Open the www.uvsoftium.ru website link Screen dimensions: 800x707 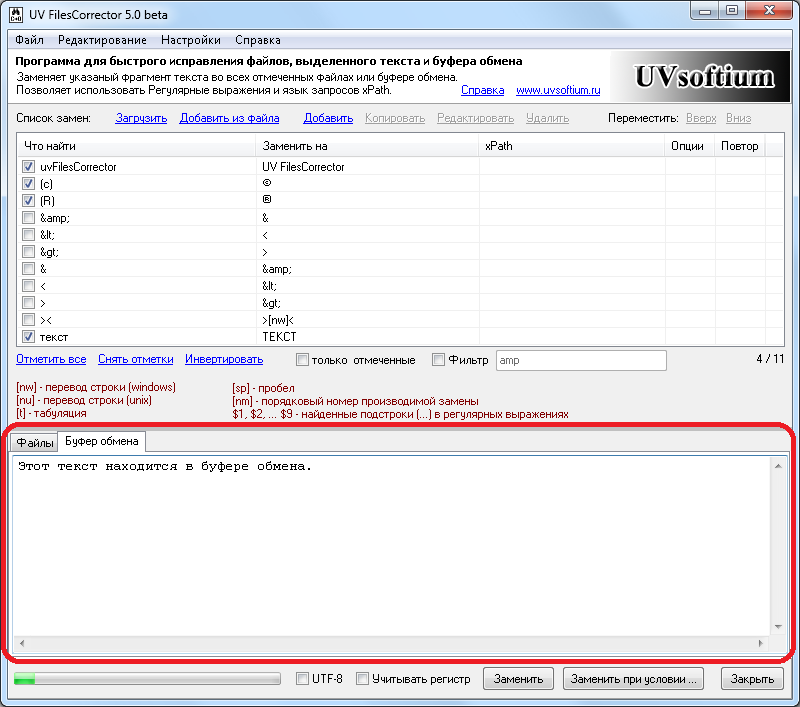pyautogui.click(x=558, y=90)
